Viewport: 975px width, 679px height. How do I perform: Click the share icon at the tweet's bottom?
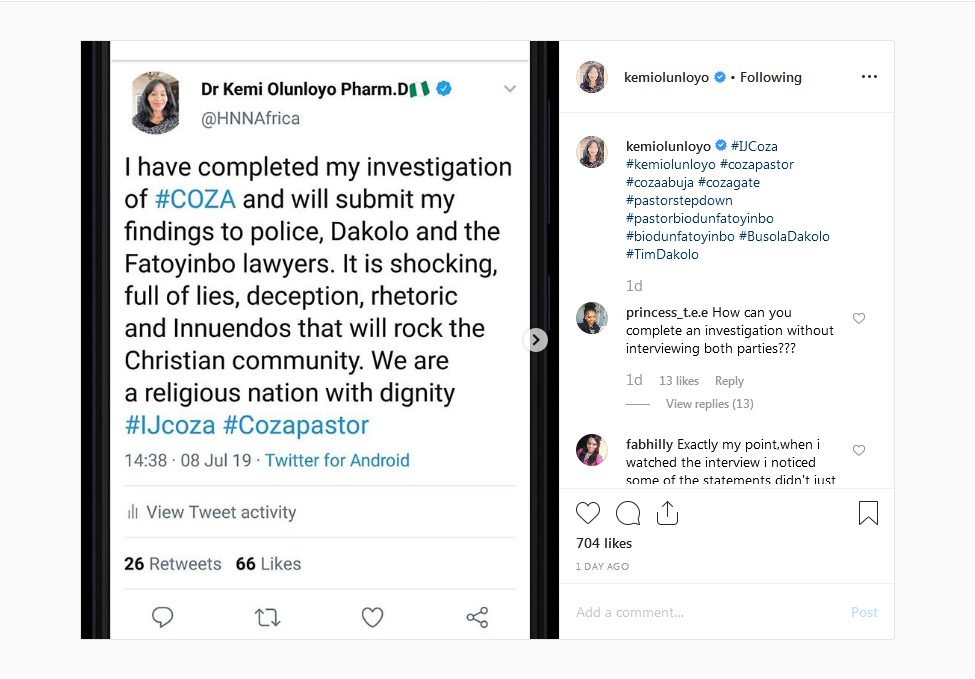click(x=477, y=617)
